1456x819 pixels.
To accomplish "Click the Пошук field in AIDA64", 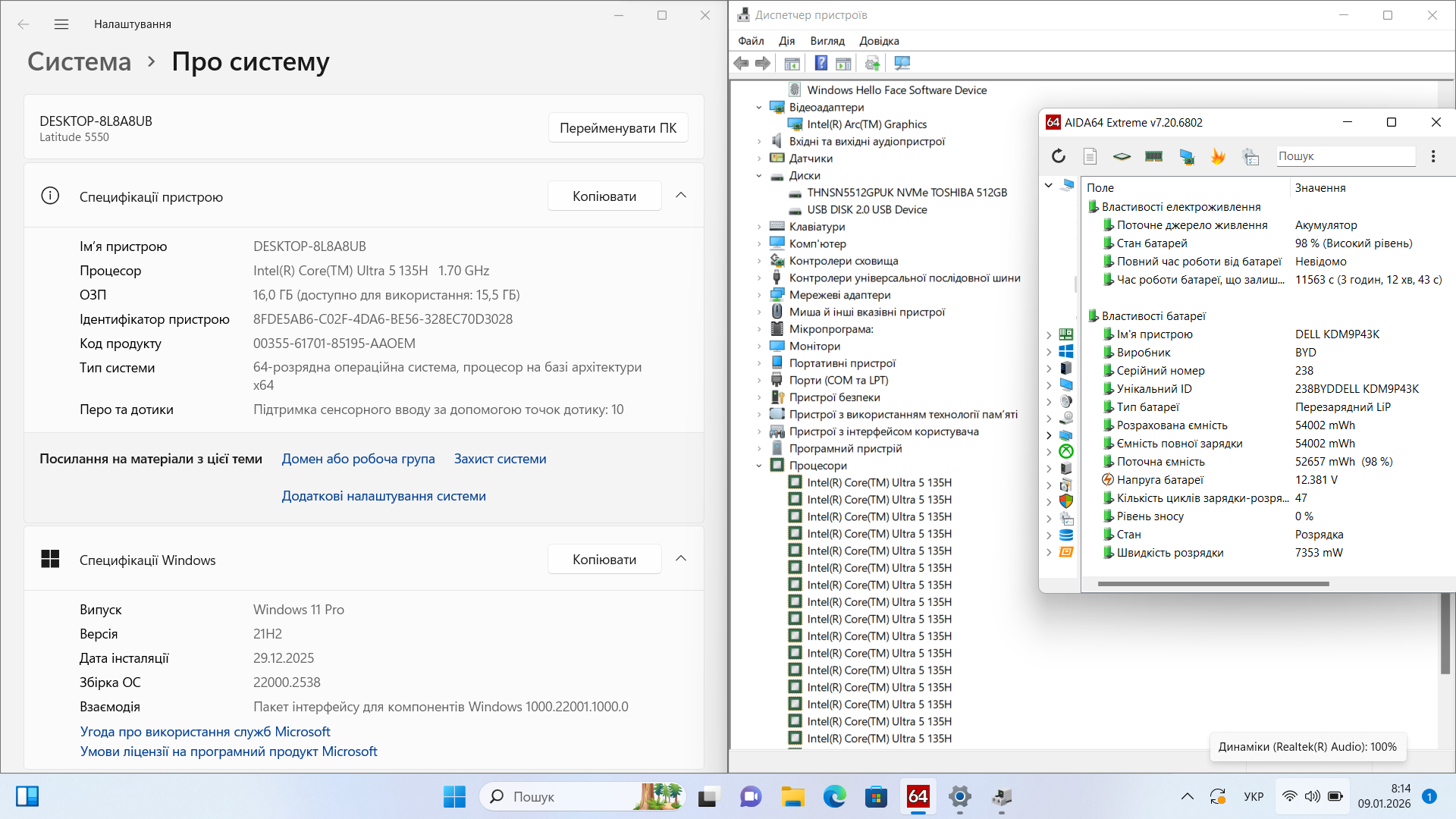I will [x=1345, y=156].
